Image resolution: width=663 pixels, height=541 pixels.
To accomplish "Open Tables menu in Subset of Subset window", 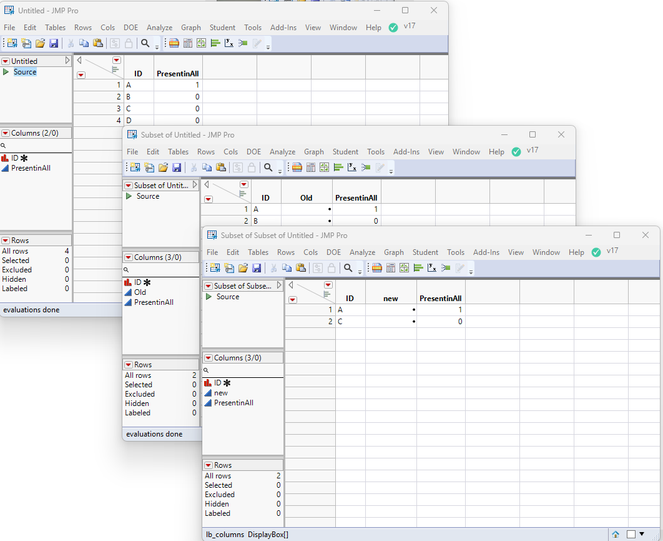I will [x=258, y=252].
